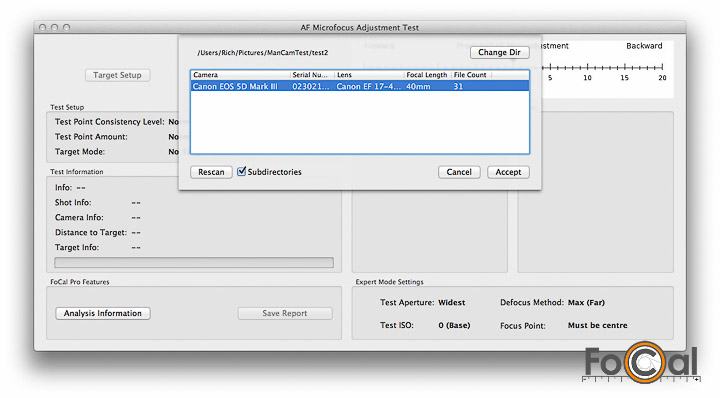Sort by the File Count column header
This screenshot has height=398, width=720.
click(471, 75)
